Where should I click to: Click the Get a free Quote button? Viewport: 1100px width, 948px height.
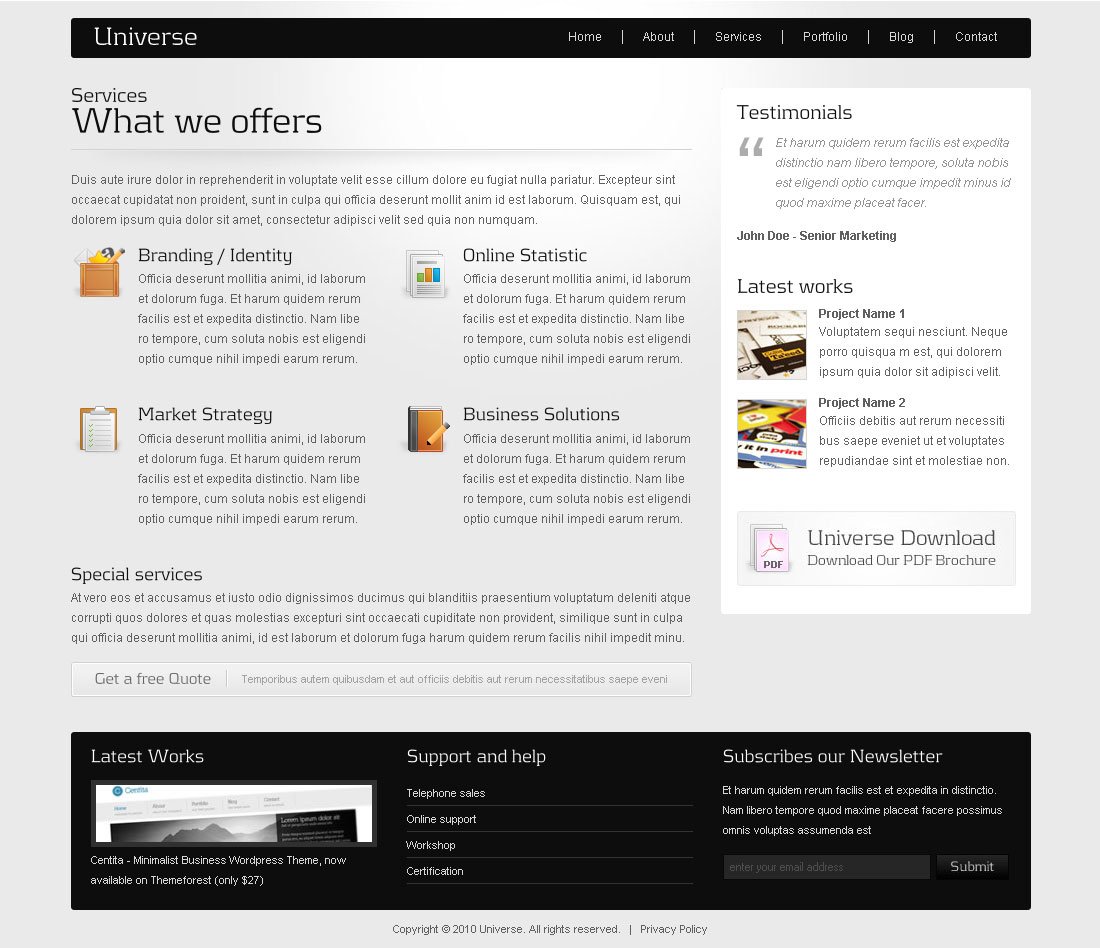pos(153,679)
